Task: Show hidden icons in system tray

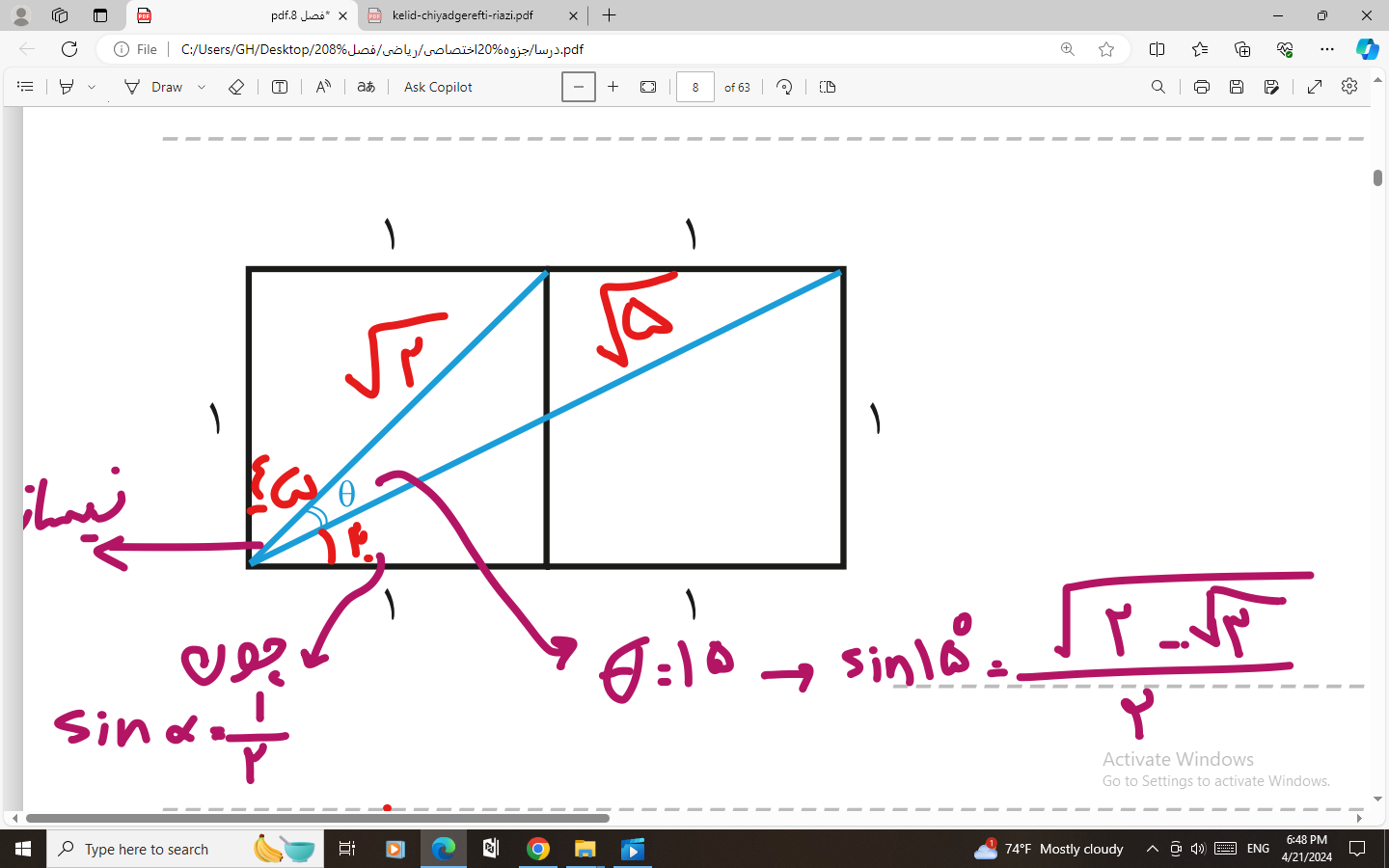Action: click(x=1152, y=849)
